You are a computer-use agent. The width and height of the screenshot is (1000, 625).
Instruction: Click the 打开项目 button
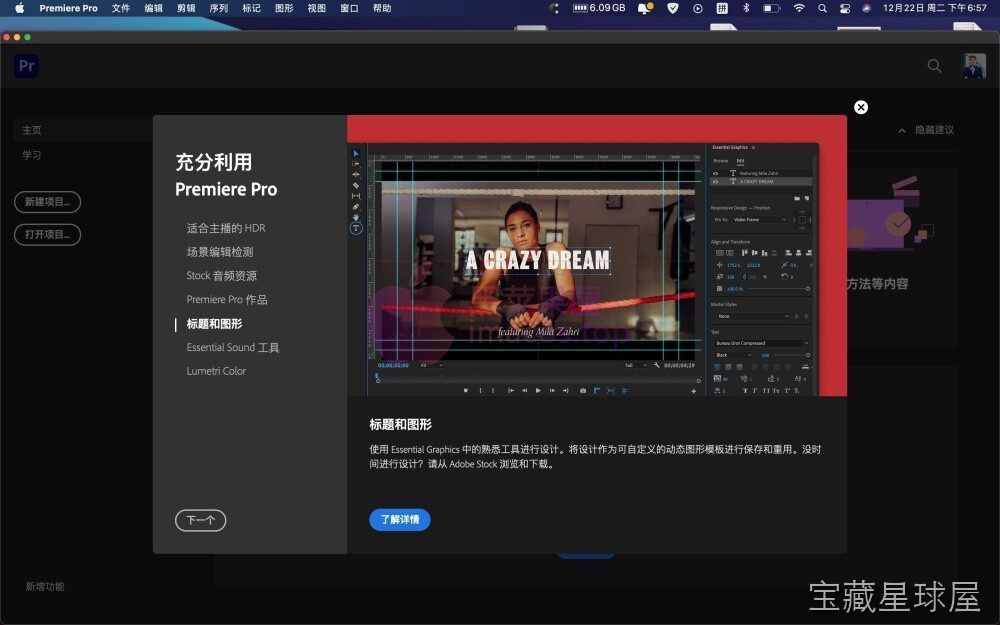(47, 234)
